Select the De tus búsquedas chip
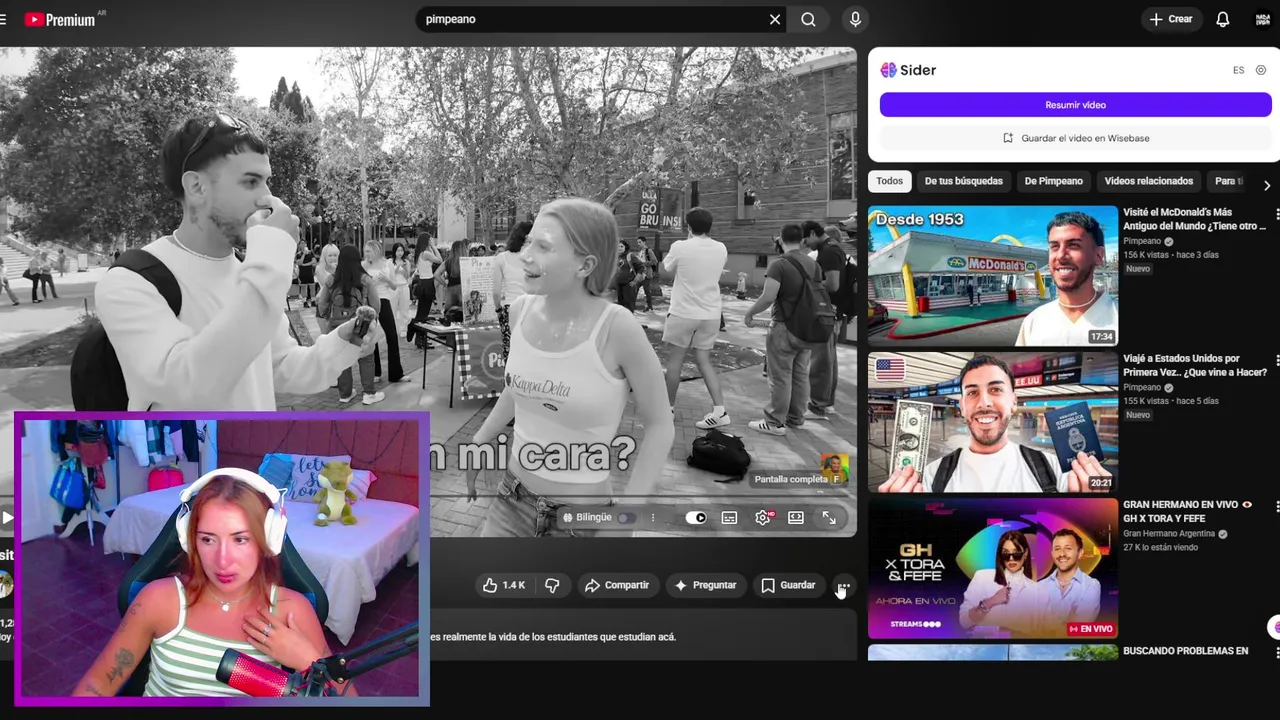Viewport: 1280px width, 720px height. pyautogui.click(x=963, y=181)
